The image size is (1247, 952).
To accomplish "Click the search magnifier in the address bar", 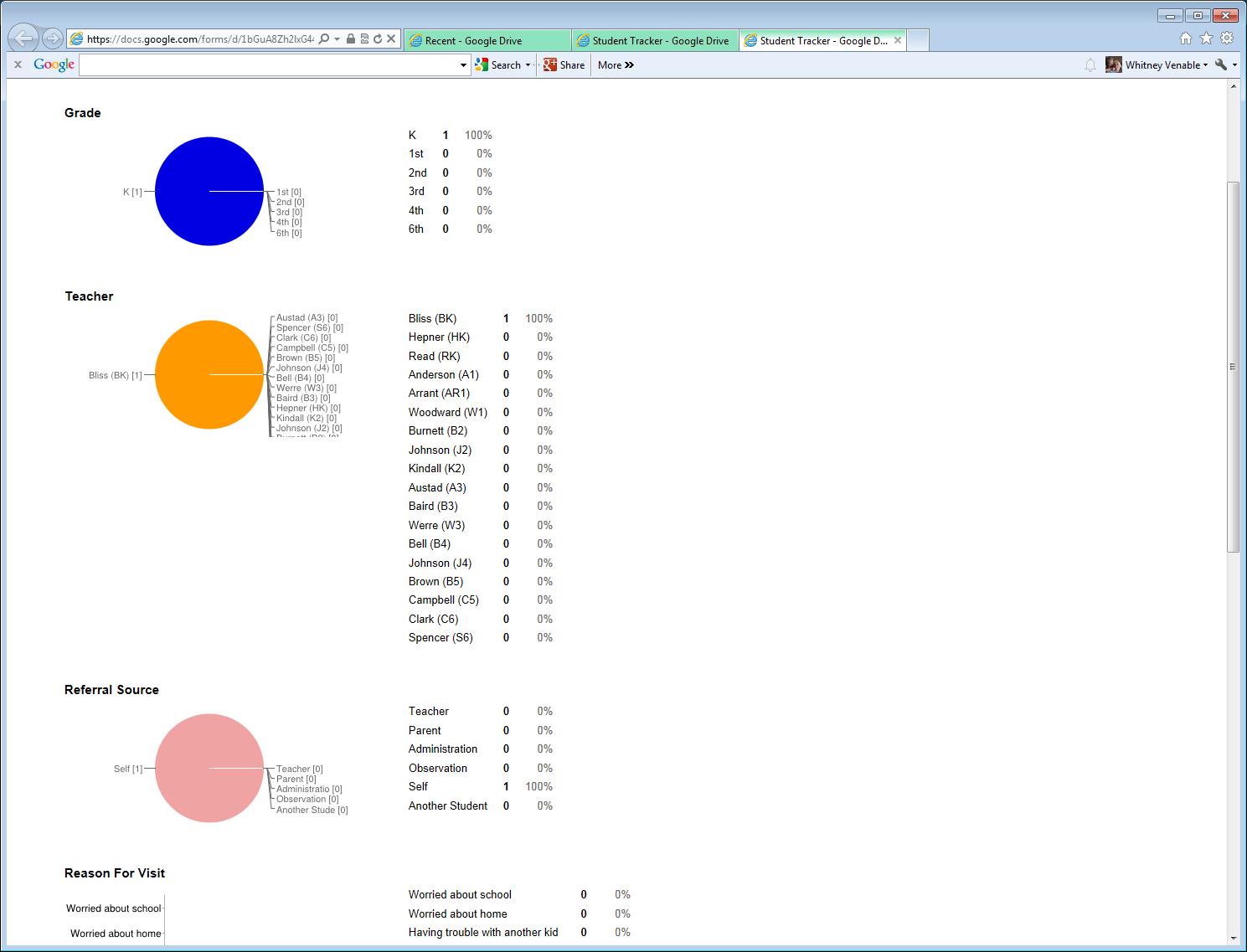I will point(322,39).
